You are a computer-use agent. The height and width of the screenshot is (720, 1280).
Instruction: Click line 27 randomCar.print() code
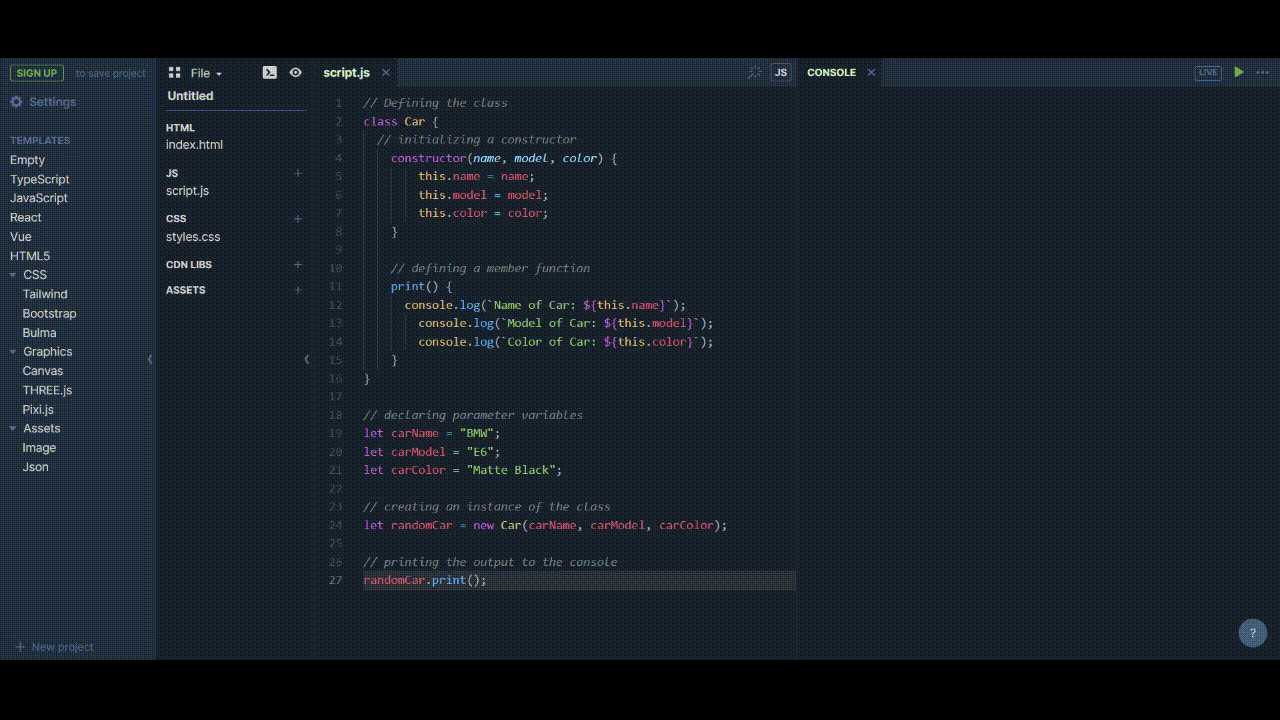425,580
